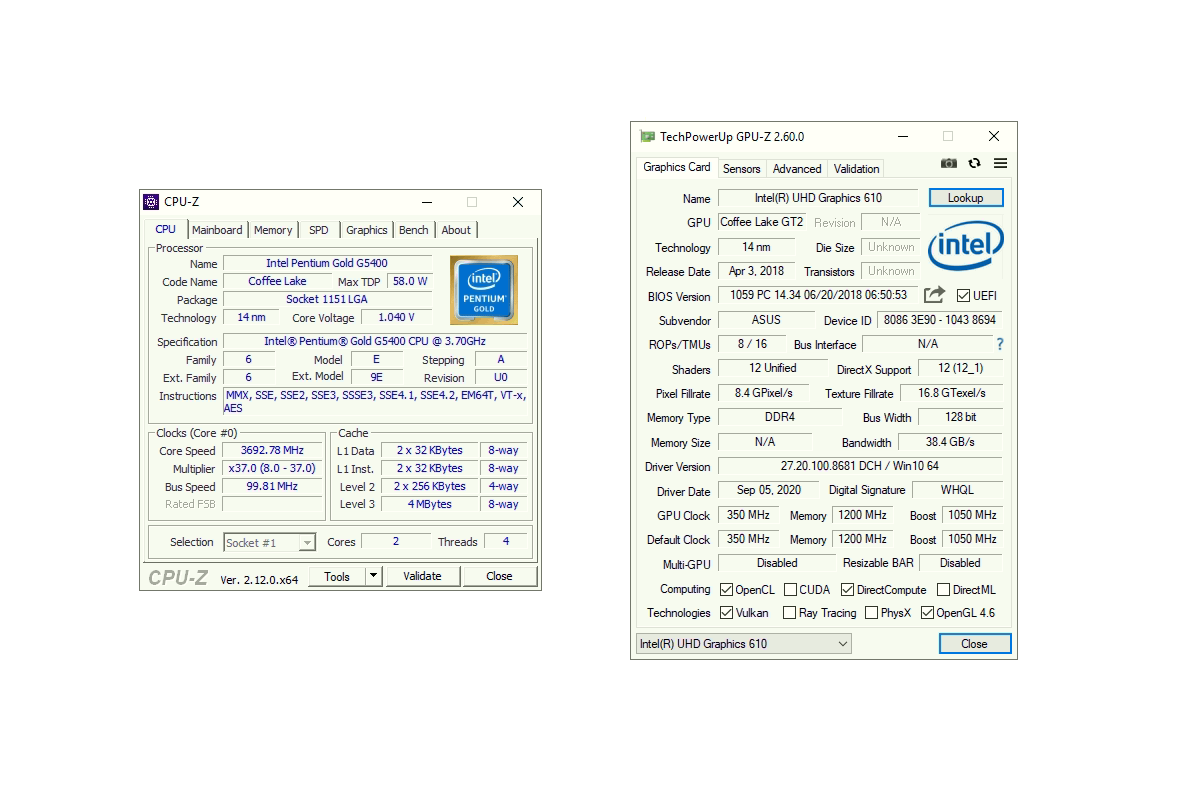This screenshot has width=1200, height=800.
Task: Open the GPU selector dropdown in GPU-Z
Action: [744, 644]
